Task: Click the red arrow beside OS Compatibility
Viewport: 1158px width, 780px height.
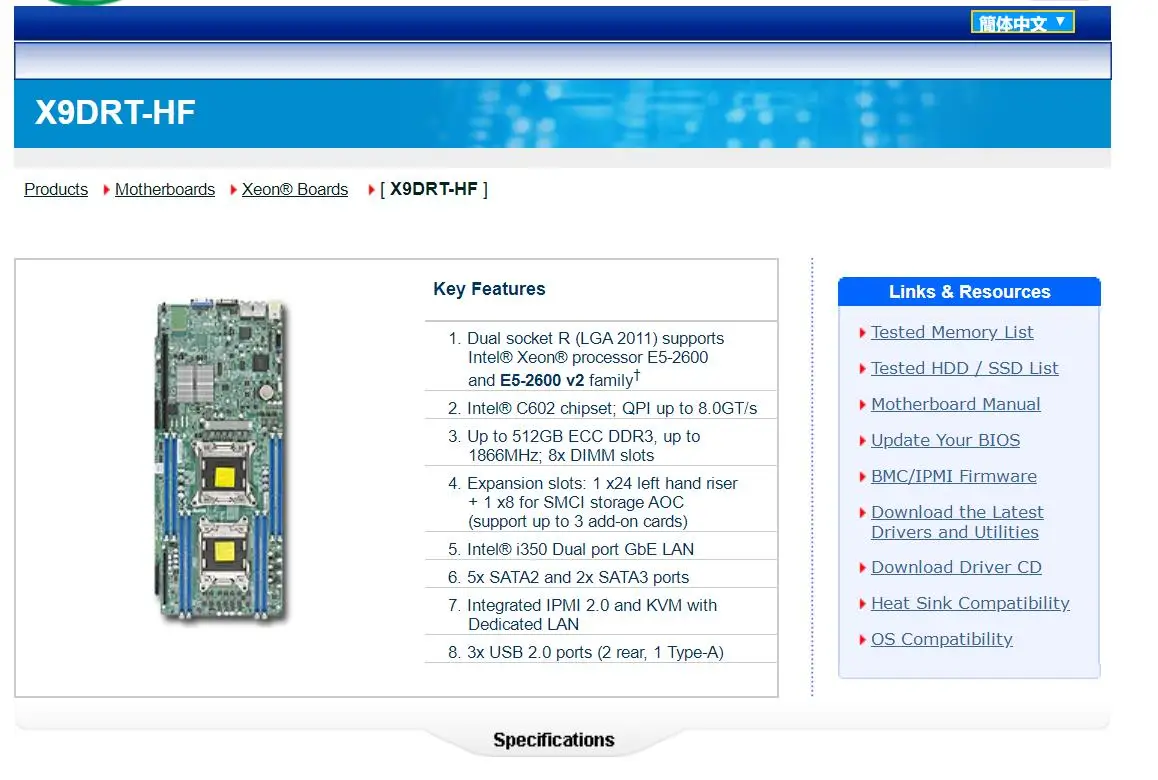Action: (x=862, y=640)
